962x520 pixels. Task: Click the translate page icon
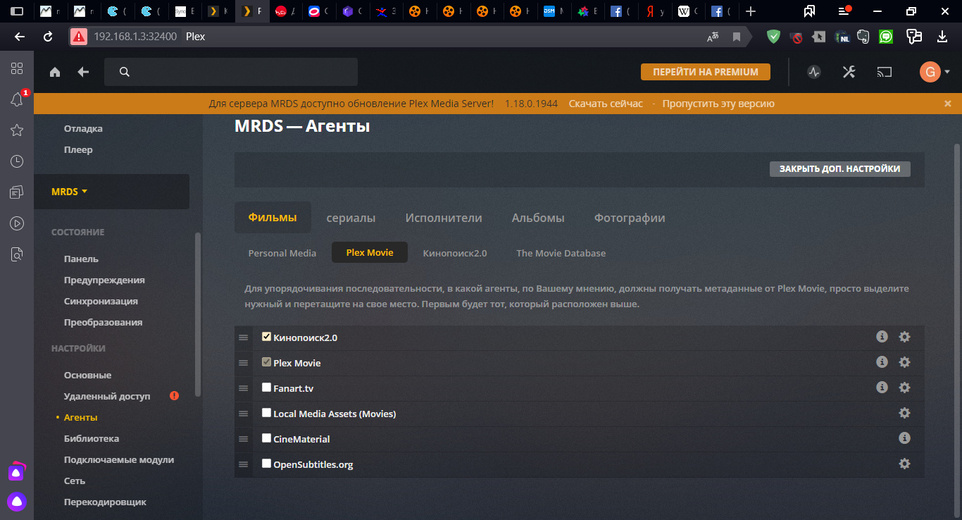point(712,37)
